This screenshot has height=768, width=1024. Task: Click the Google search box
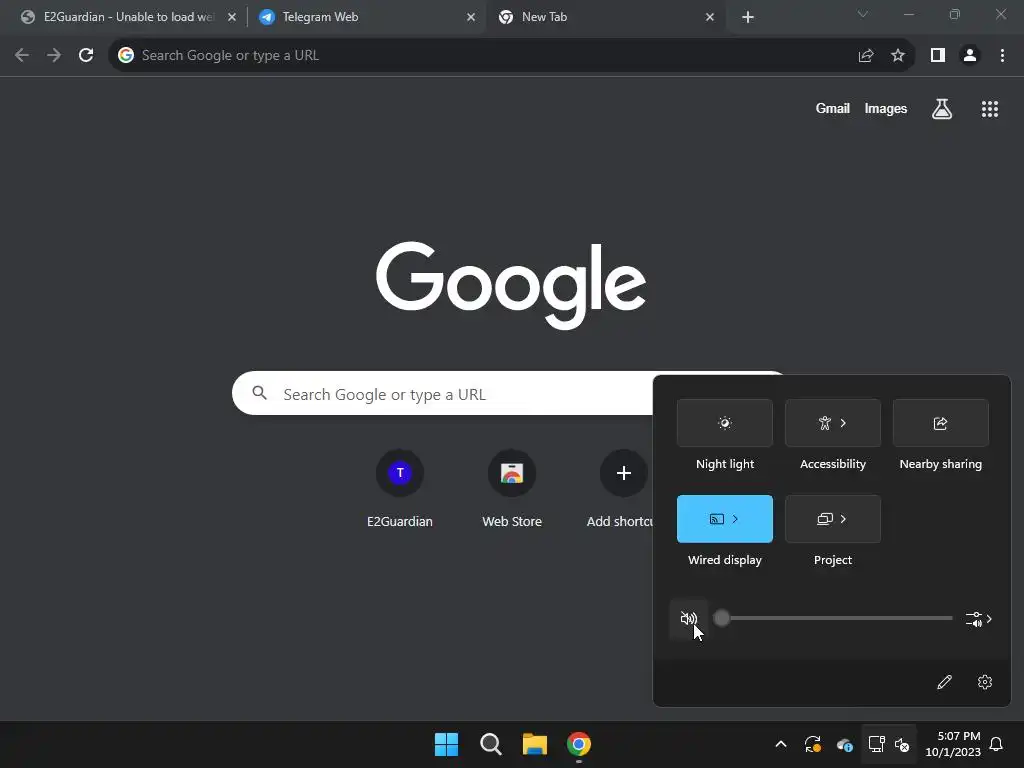tap(443, 394)
